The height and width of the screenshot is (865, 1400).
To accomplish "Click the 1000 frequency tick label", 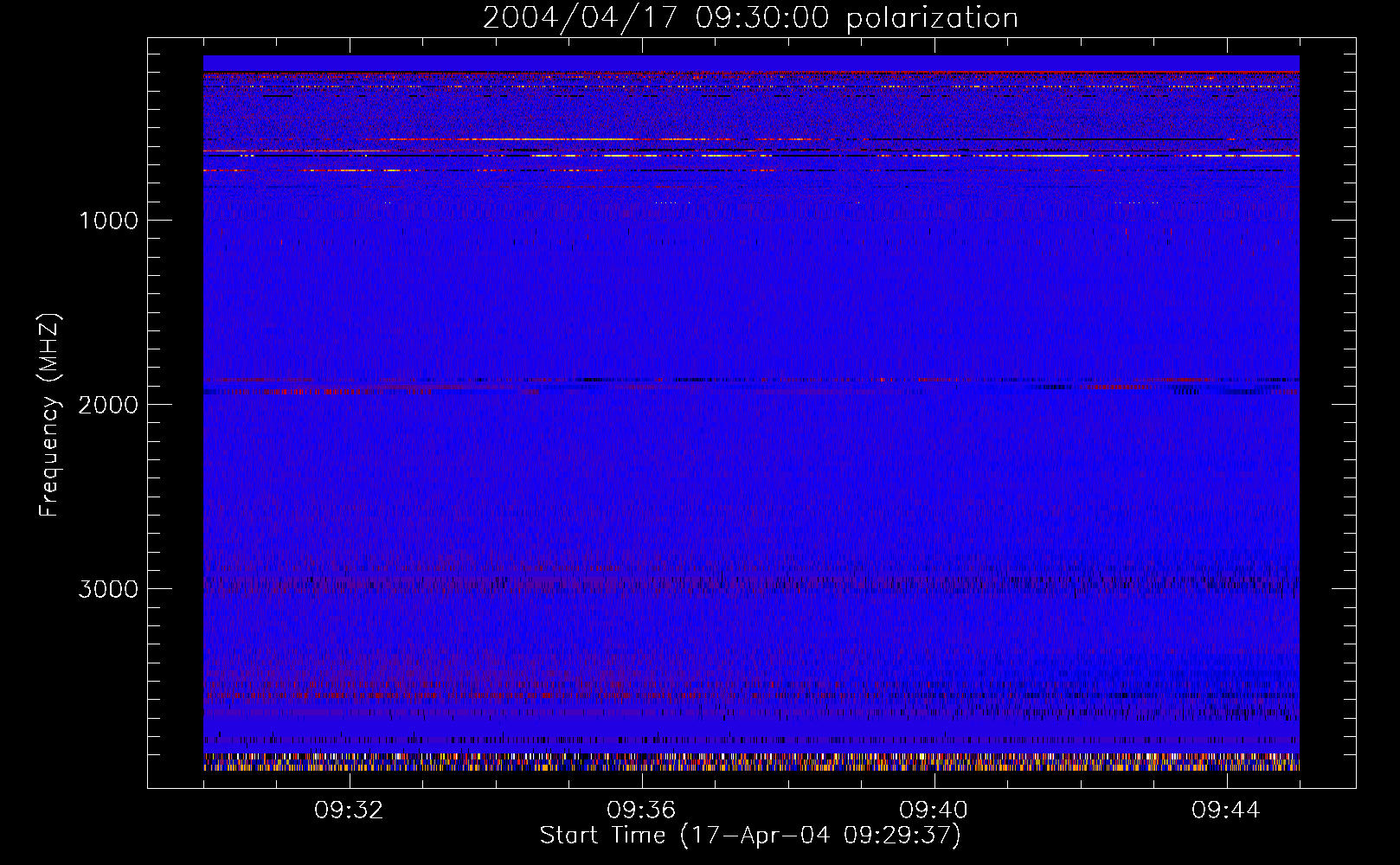I will (108, 221).
